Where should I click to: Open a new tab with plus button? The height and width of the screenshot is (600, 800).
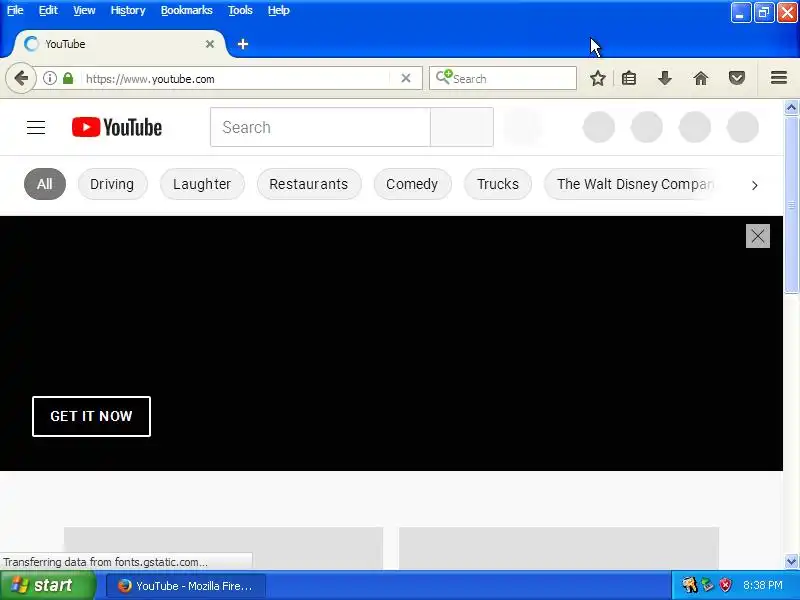(243, 44)
